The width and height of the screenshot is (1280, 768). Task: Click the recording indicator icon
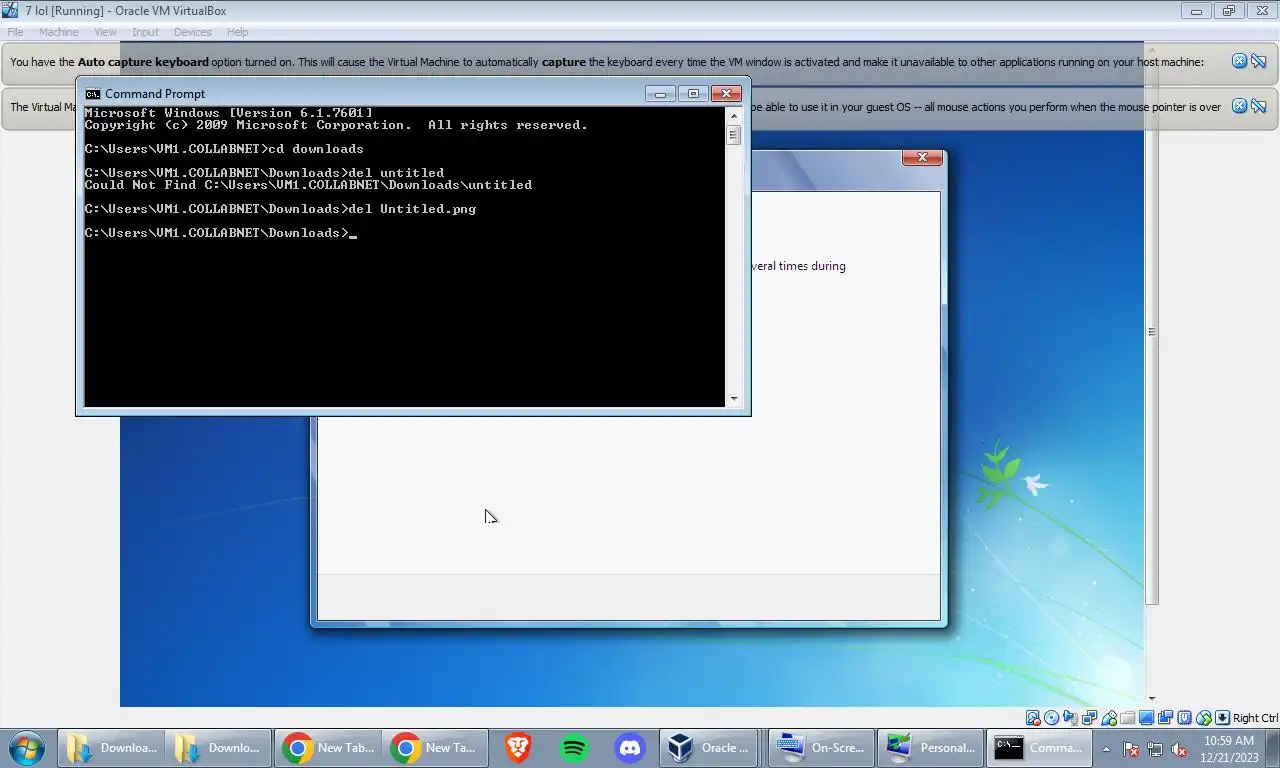(x=1166, y=718)
